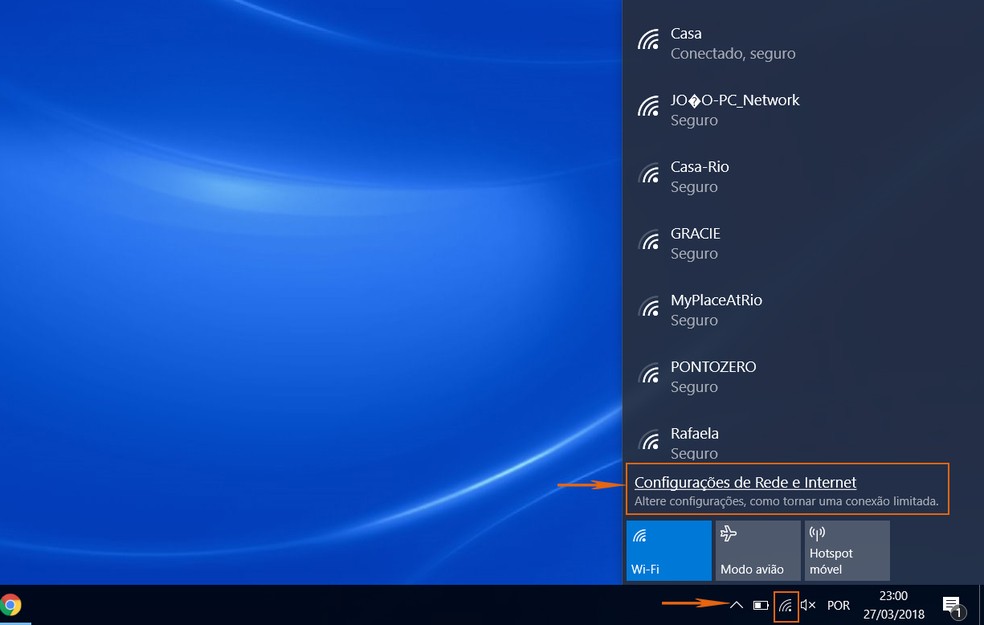Click the Wi-Fi icon in system tray
Viewport: 984px width, 625px height.
(786, 605)
